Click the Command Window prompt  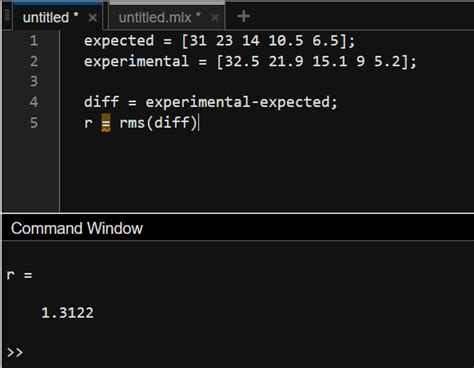pos(15,352)
